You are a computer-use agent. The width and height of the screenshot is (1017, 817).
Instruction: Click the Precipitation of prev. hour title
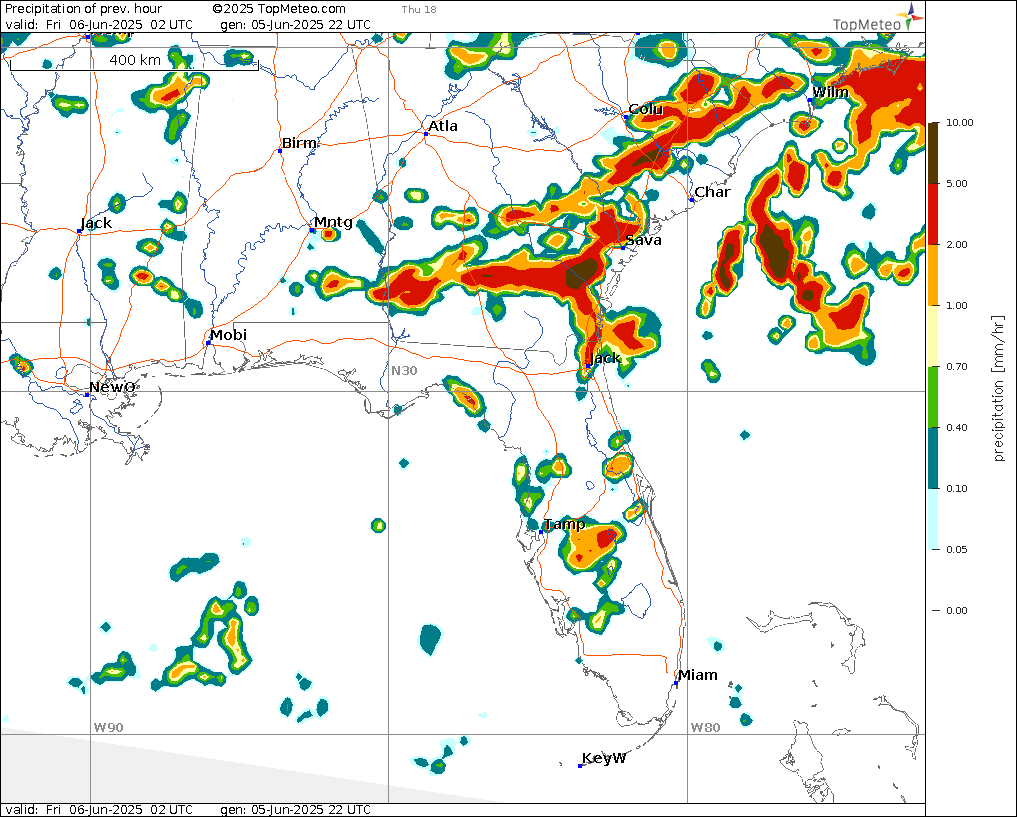coord(84,9)
